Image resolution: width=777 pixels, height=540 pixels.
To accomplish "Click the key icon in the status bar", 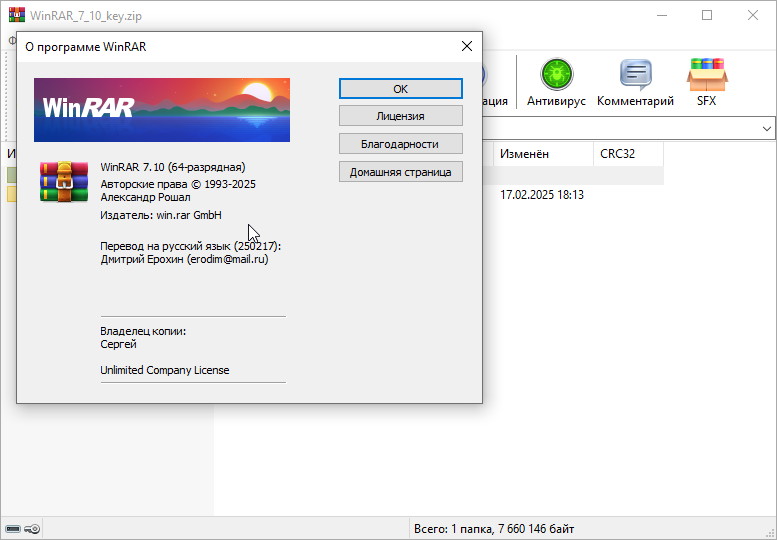I will 32,529.
